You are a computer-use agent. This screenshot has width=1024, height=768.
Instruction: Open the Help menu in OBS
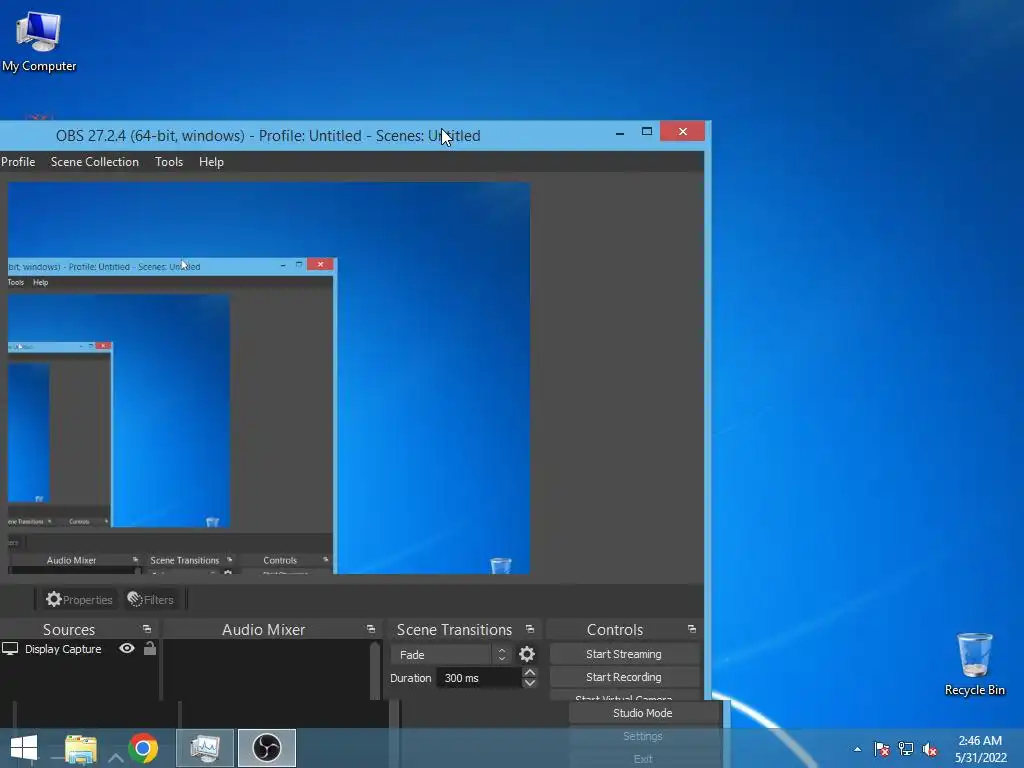(x=211, y=162)
